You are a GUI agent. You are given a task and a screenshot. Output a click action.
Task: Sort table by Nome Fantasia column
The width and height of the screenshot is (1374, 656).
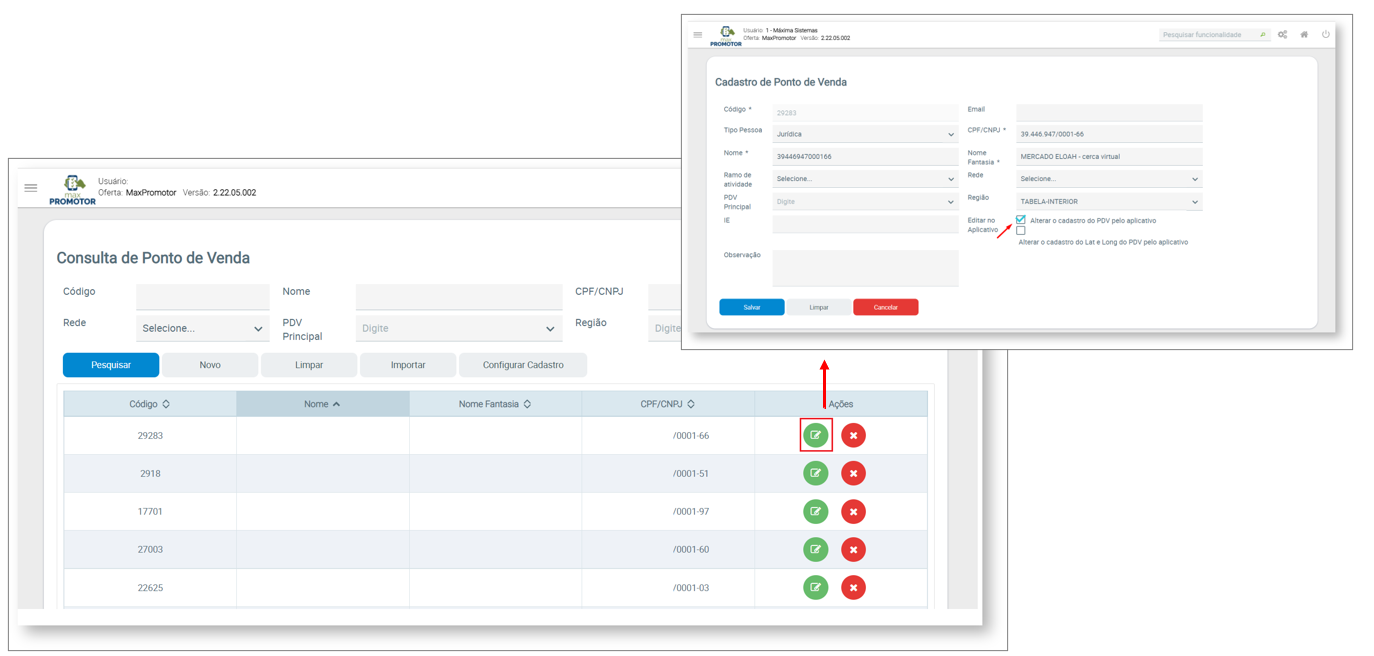[495, 404]
